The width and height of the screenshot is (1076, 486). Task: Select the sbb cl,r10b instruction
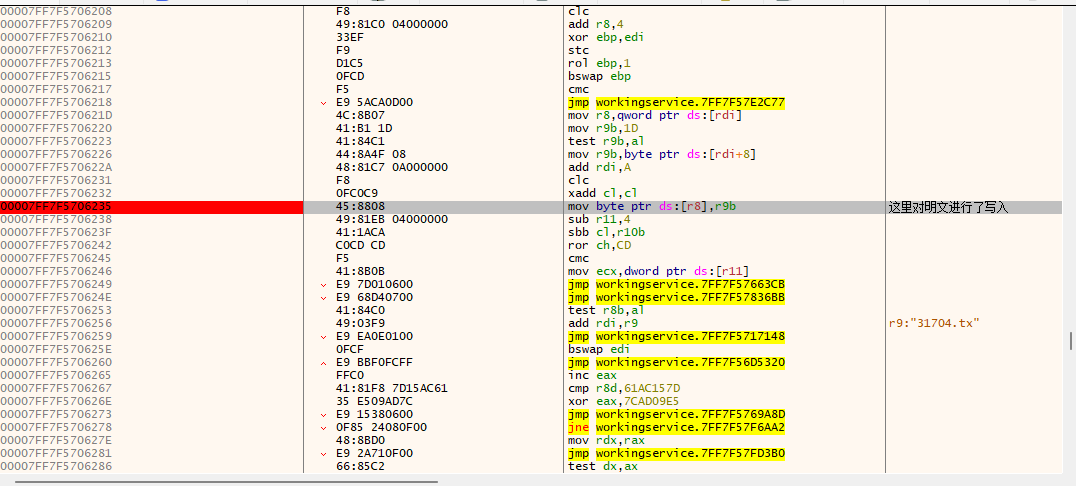[x=606, y=233]
